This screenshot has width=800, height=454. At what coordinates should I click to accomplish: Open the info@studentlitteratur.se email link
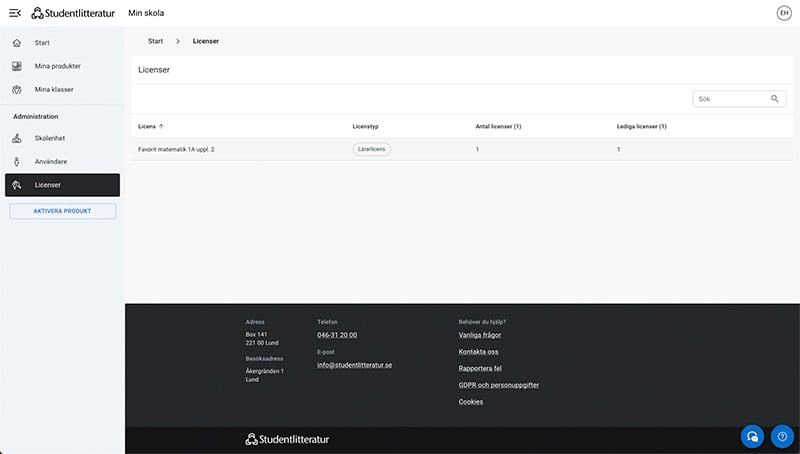355,365
